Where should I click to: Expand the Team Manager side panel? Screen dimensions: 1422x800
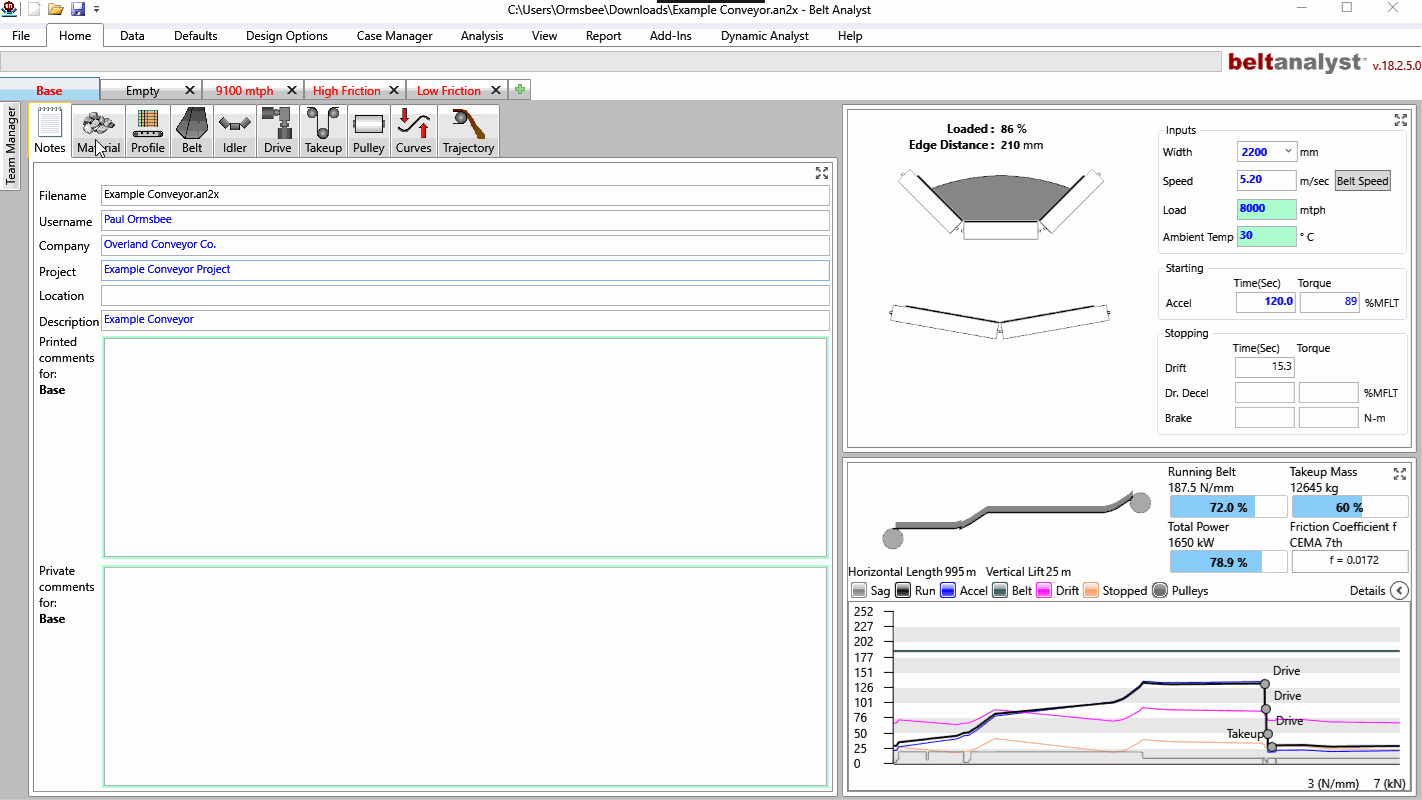tap(11, 146)
